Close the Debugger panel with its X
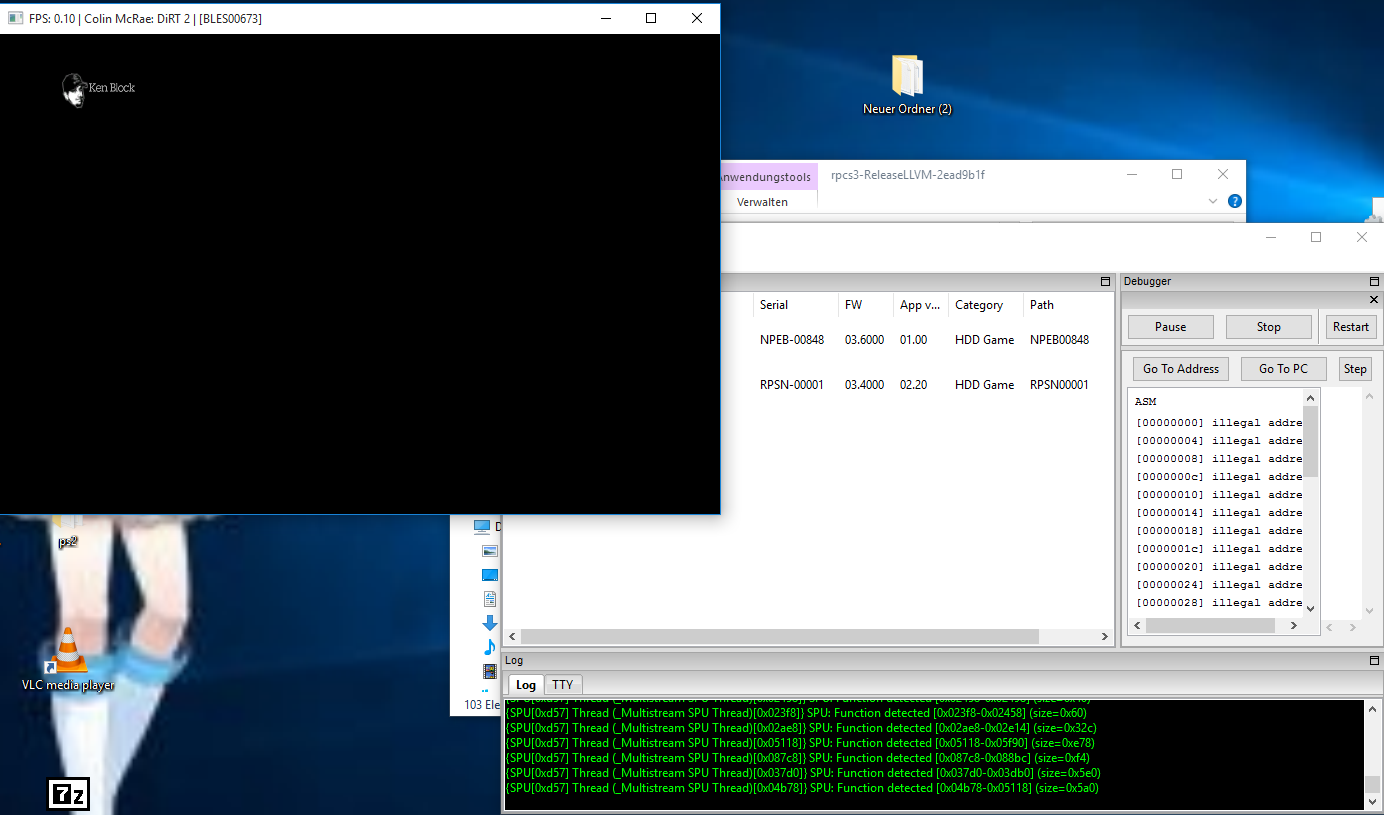The image size is (1384, 815). [x=1373, y=300]
